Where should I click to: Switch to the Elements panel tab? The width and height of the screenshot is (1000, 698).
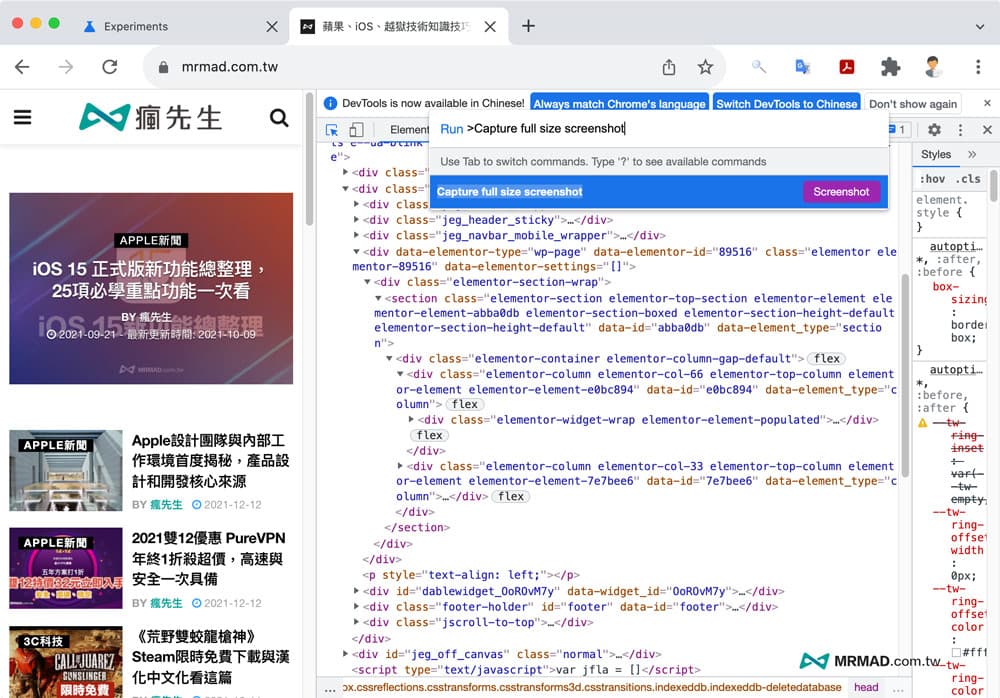point(409,130)
